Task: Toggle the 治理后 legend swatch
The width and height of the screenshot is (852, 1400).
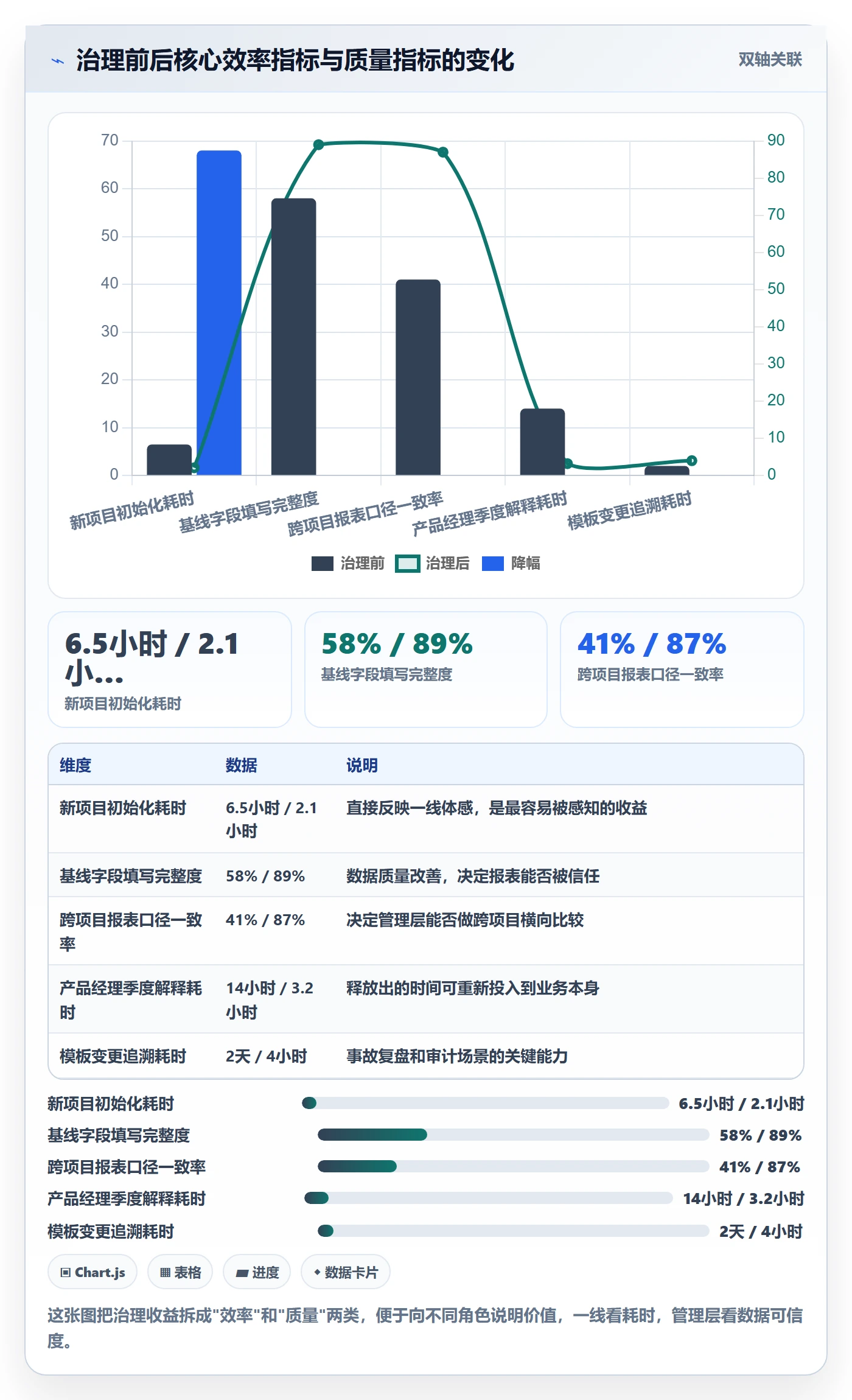Action: point(407,564)
